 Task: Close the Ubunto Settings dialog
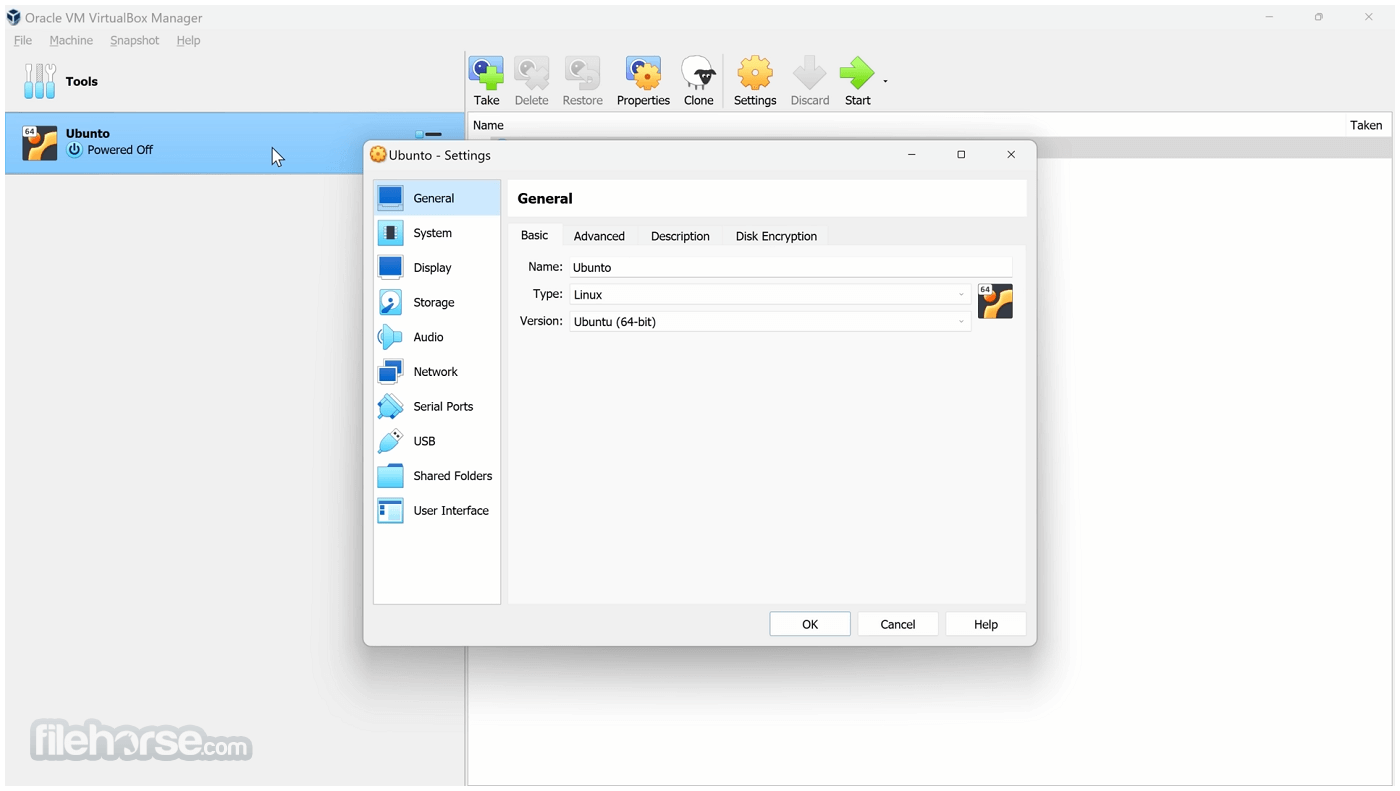click(1011, 155)
